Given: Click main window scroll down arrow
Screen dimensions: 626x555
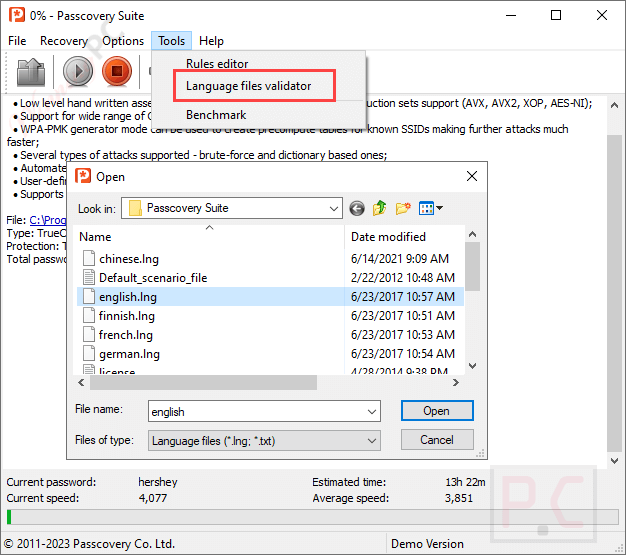Looking at the screenshot, I should click(614, 460).
